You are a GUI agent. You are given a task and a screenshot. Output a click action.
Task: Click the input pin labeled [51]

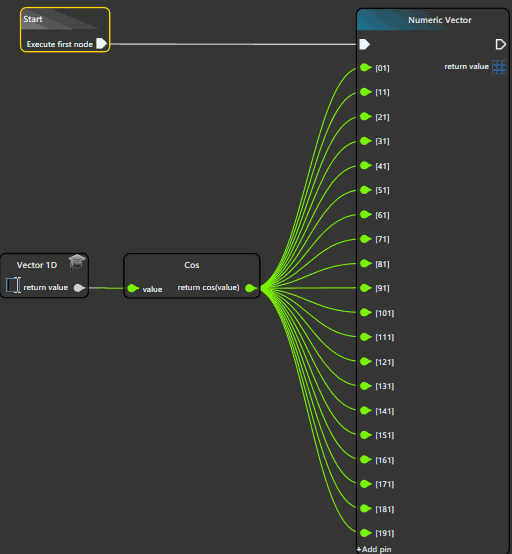point(366,190)
